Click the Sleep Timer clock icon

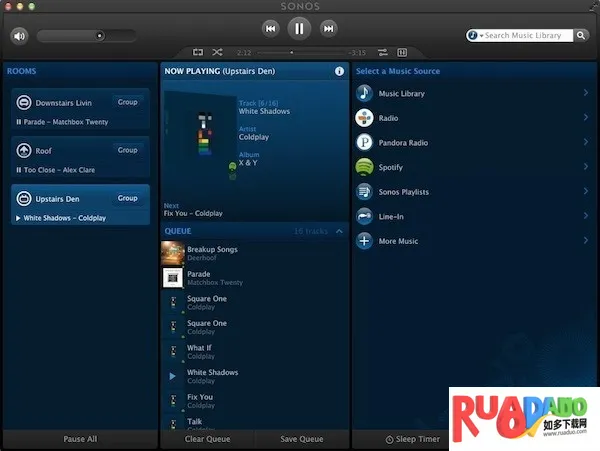(x=389, y=440)
